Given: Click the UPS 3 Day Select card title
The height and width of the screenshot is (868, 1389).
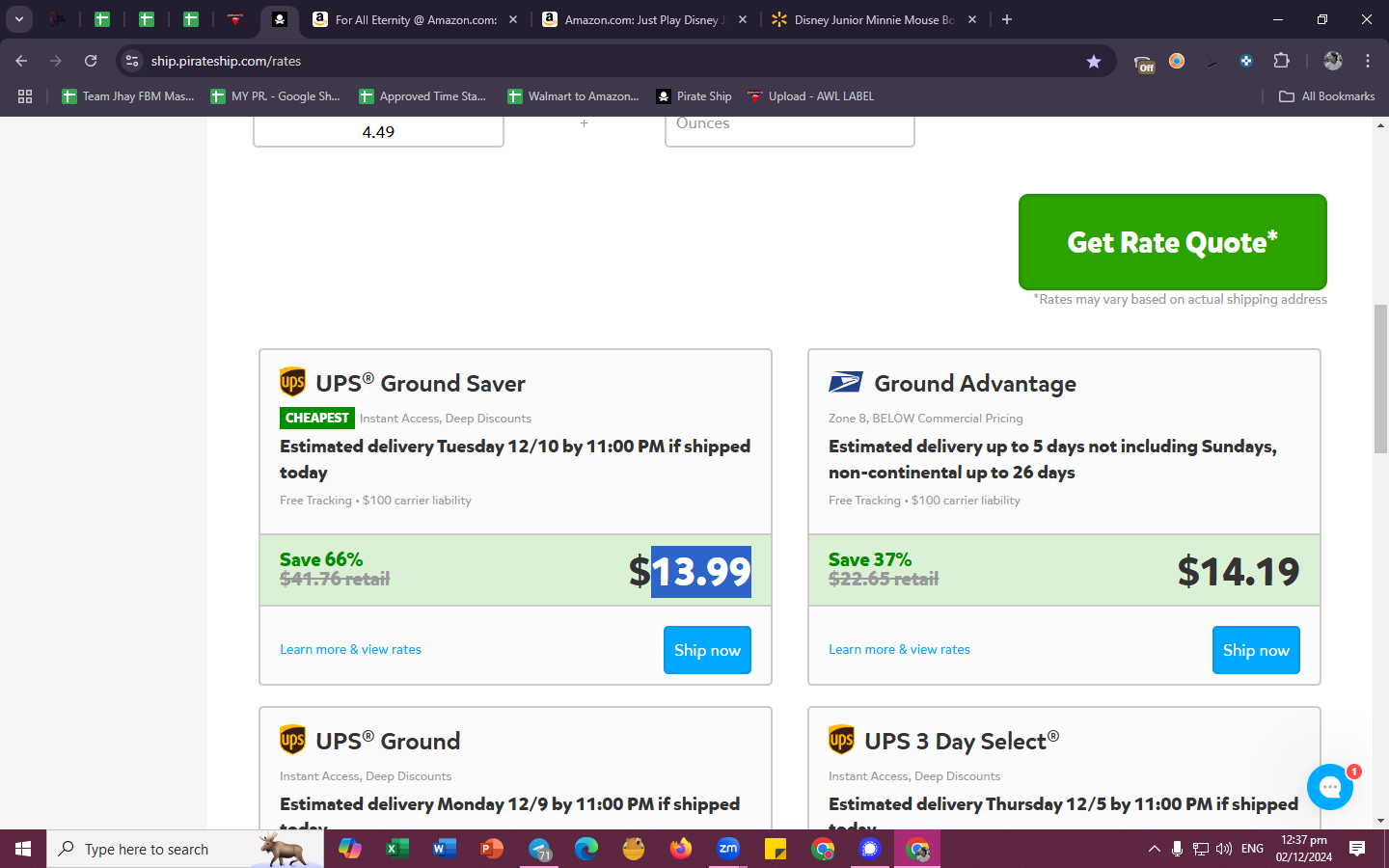Looking at the screenshot, I should point(962,741).
